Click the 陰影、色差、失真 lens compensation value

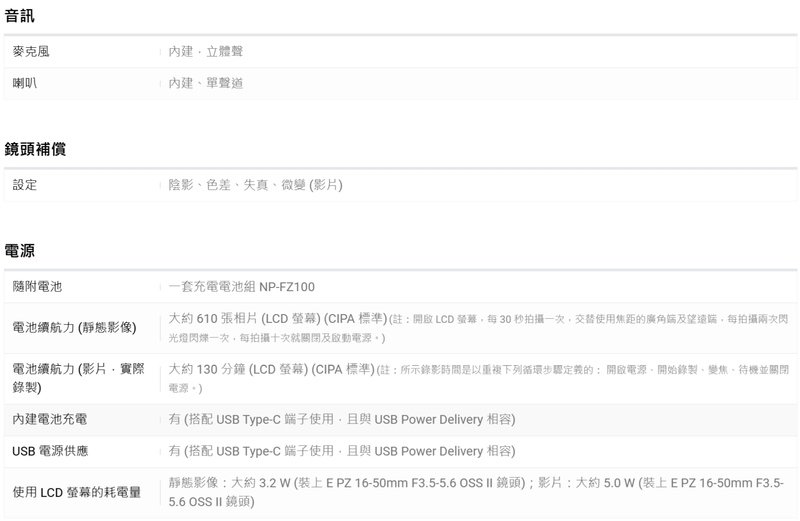[x=255, y=185]
